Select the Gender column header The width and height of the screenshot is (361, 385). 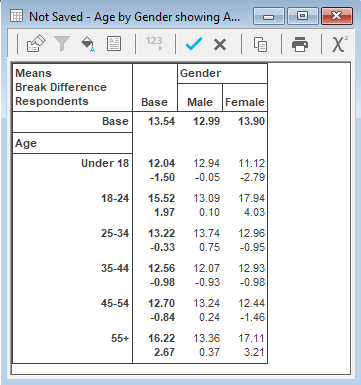(x=200, y=73)
